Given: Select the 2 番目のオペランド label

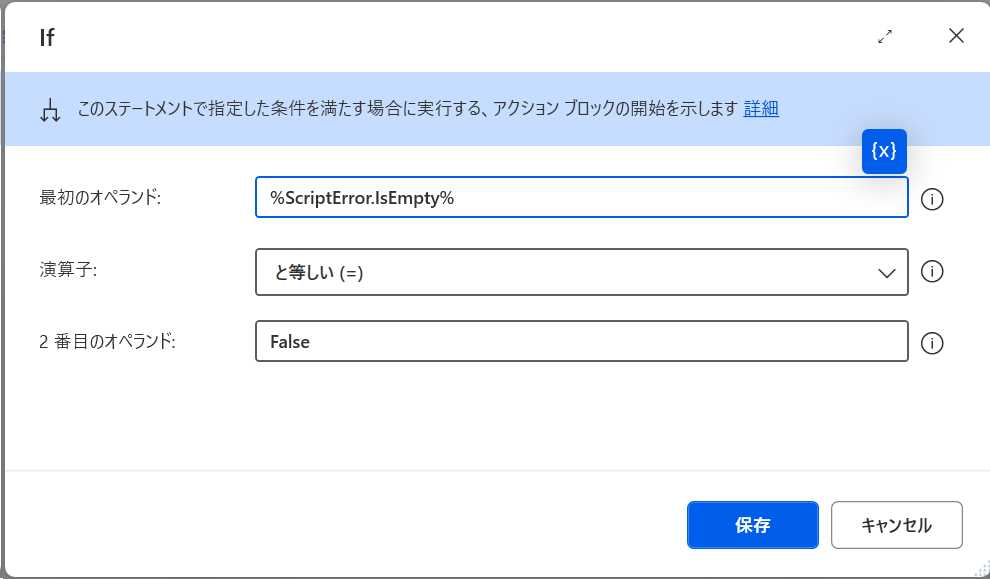Looking at the screenshot, I should 107,341.
